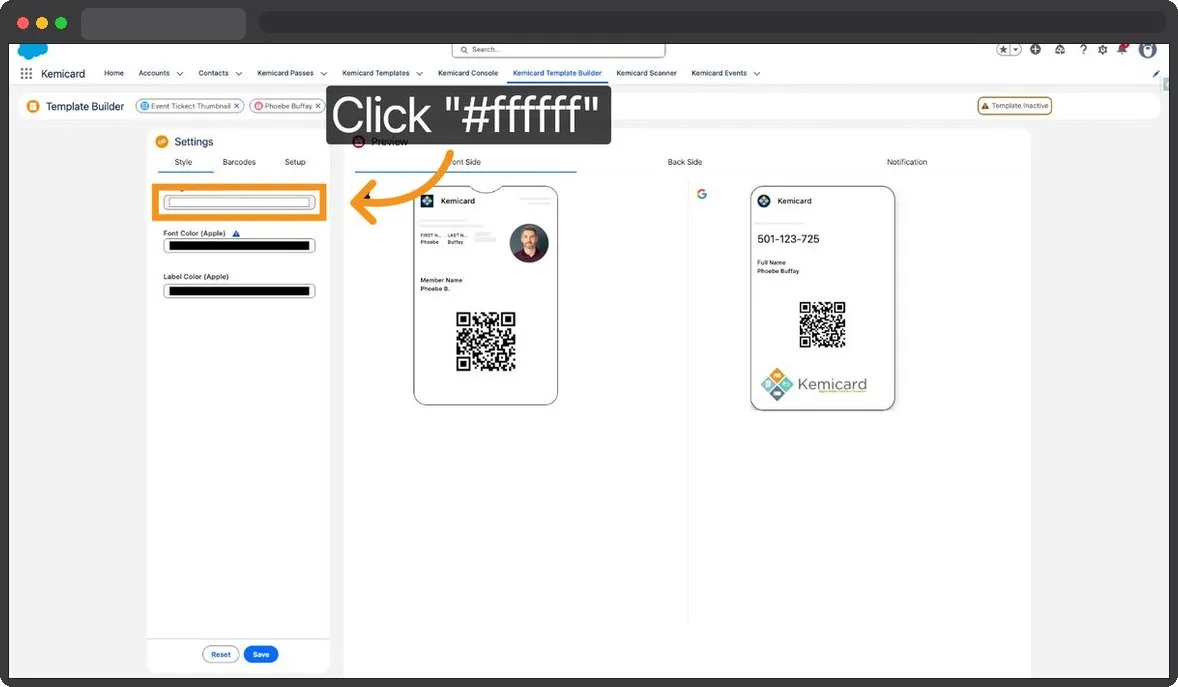Image resolution: width=1178 pixels, height=687 pixels.
Task: Switch to the Barcodes settings tab
Action: 239,162
